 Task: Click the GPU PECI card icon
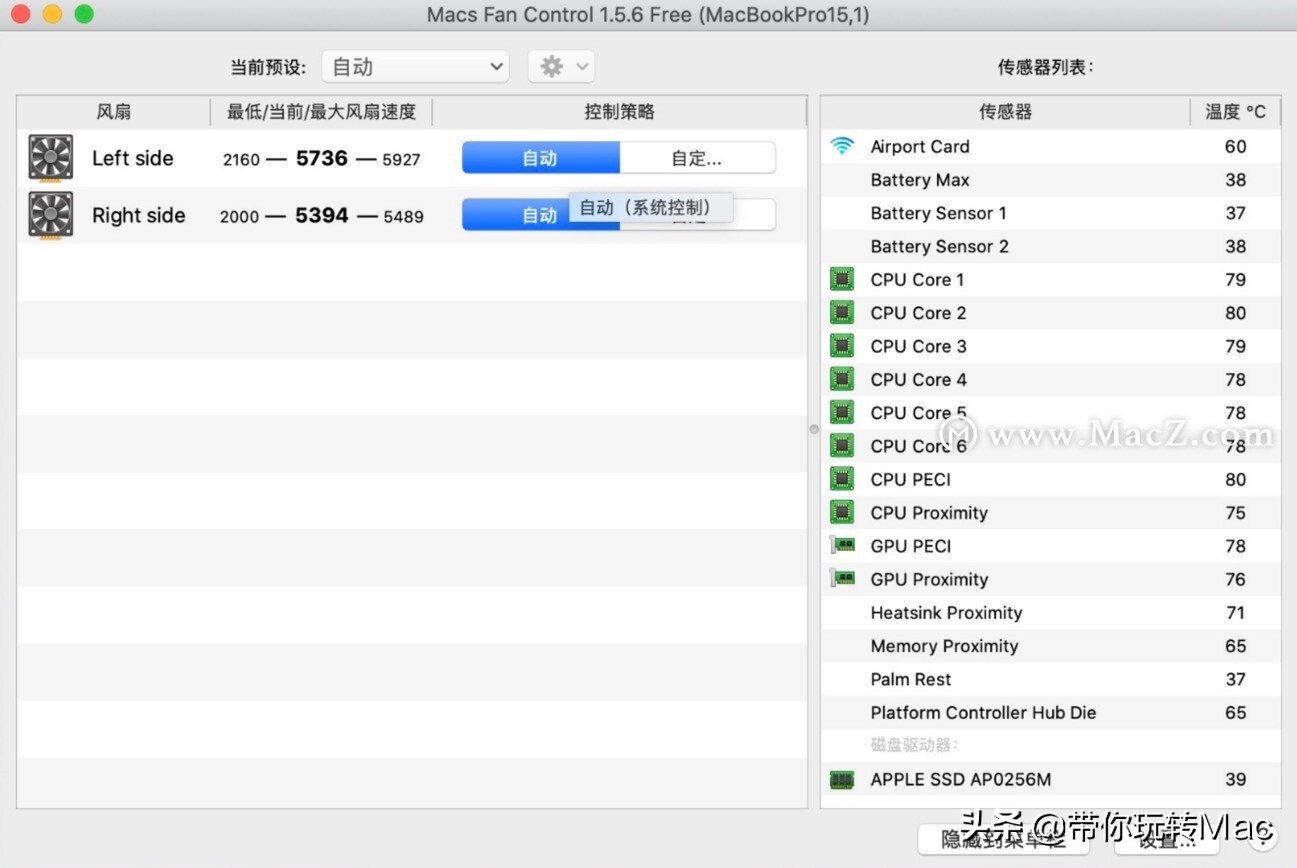[x=842, y=546]
